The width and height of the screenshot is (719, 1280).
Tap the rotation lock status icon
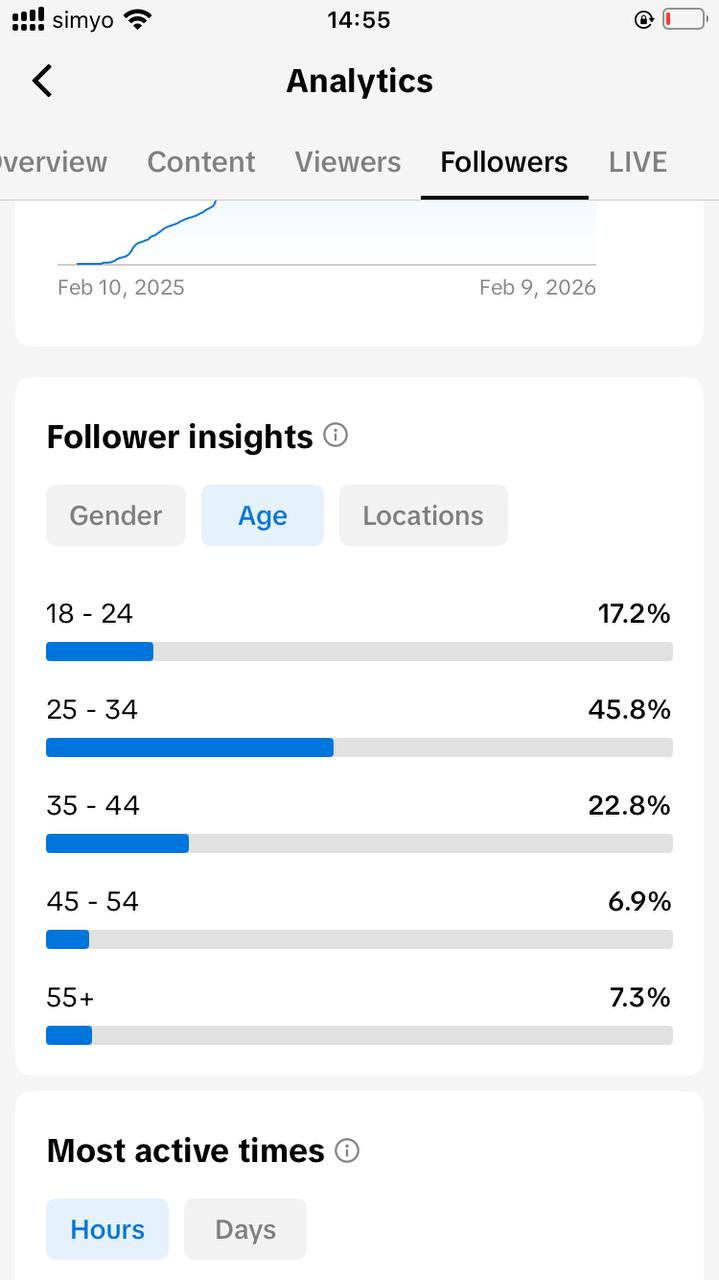pyautogui.click(x=643, y=19)
